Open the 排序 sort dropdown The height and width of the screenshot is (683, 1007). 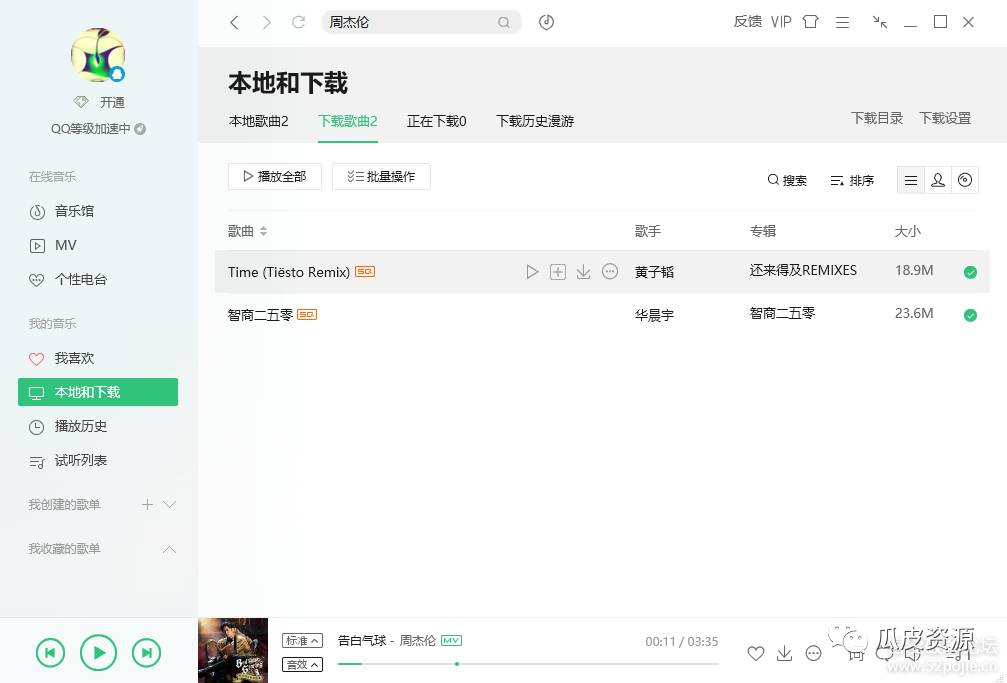[852, 181]
